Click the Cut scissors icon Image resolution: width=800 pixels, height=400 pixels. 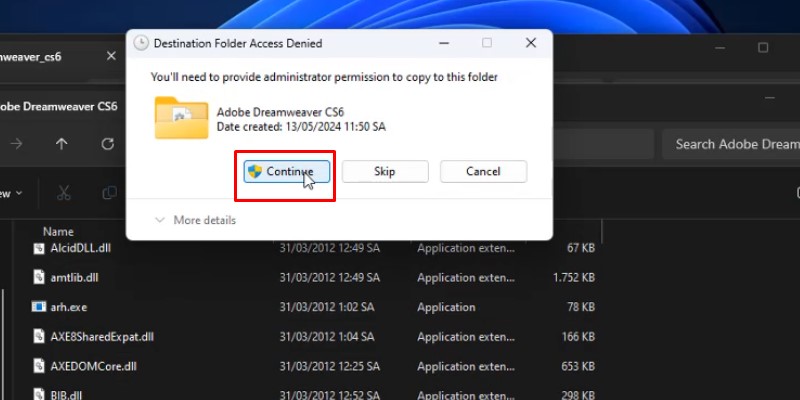pyautogui.click(x=64, y=192)
